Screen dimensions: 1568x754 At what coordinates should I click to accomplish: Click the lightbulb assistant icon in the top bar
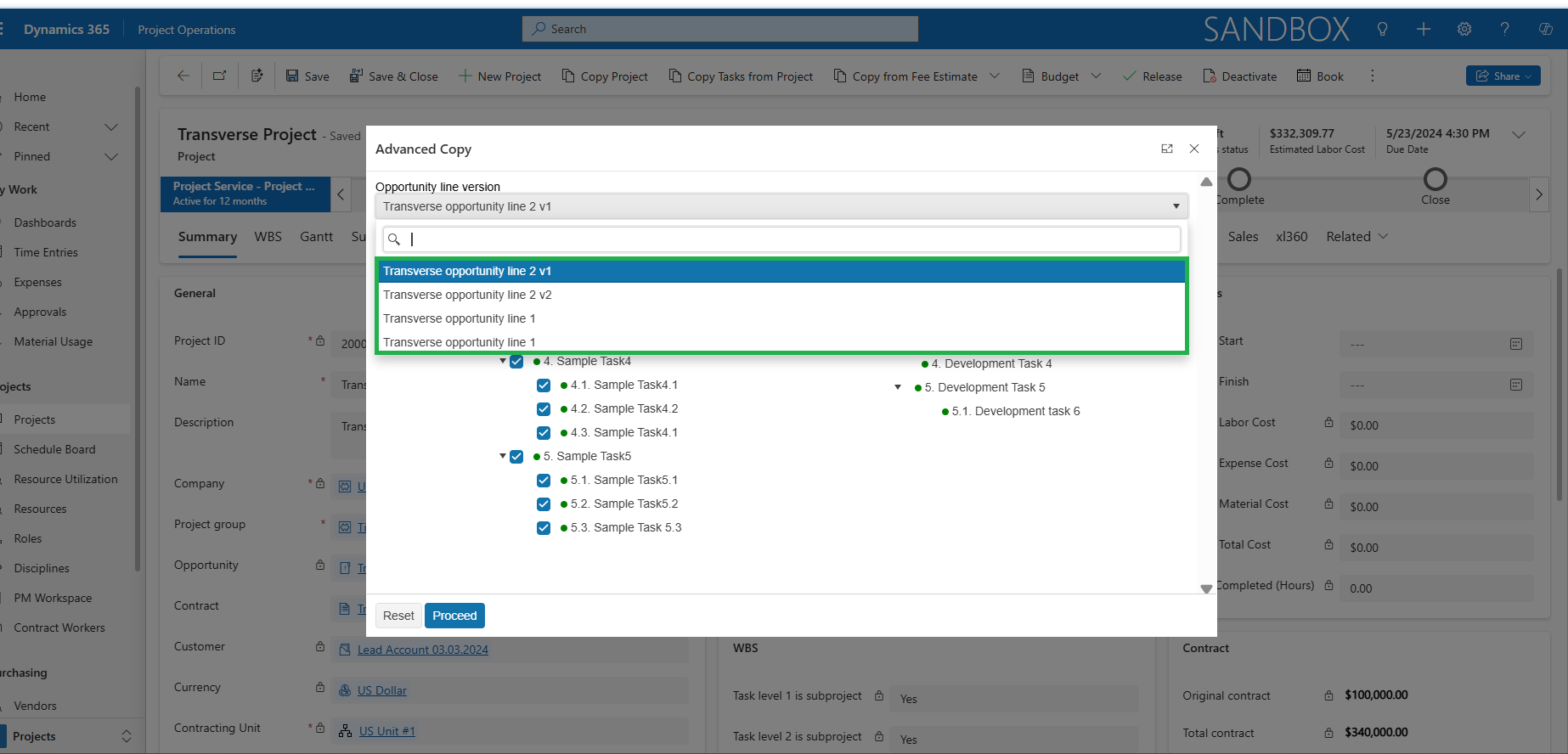(x=1382, y=29)
